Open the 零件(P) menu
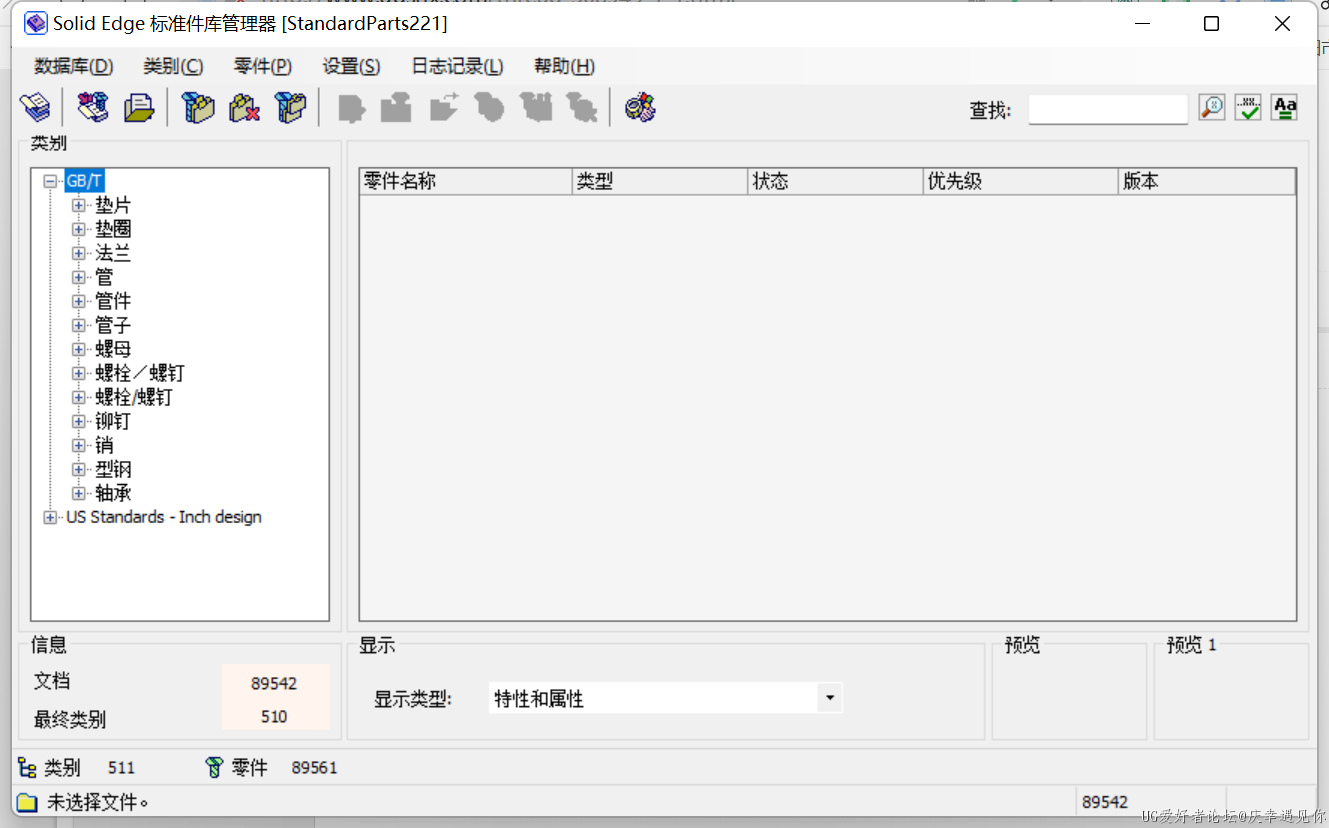This screenshot has width=1329, height=828. click(263, 66)
